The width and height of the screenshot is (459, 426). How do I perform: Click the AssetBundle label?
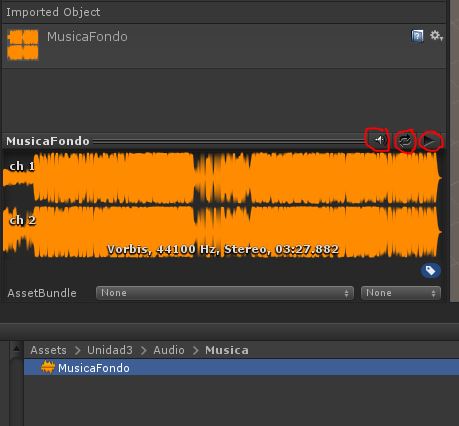pos(42,293)
